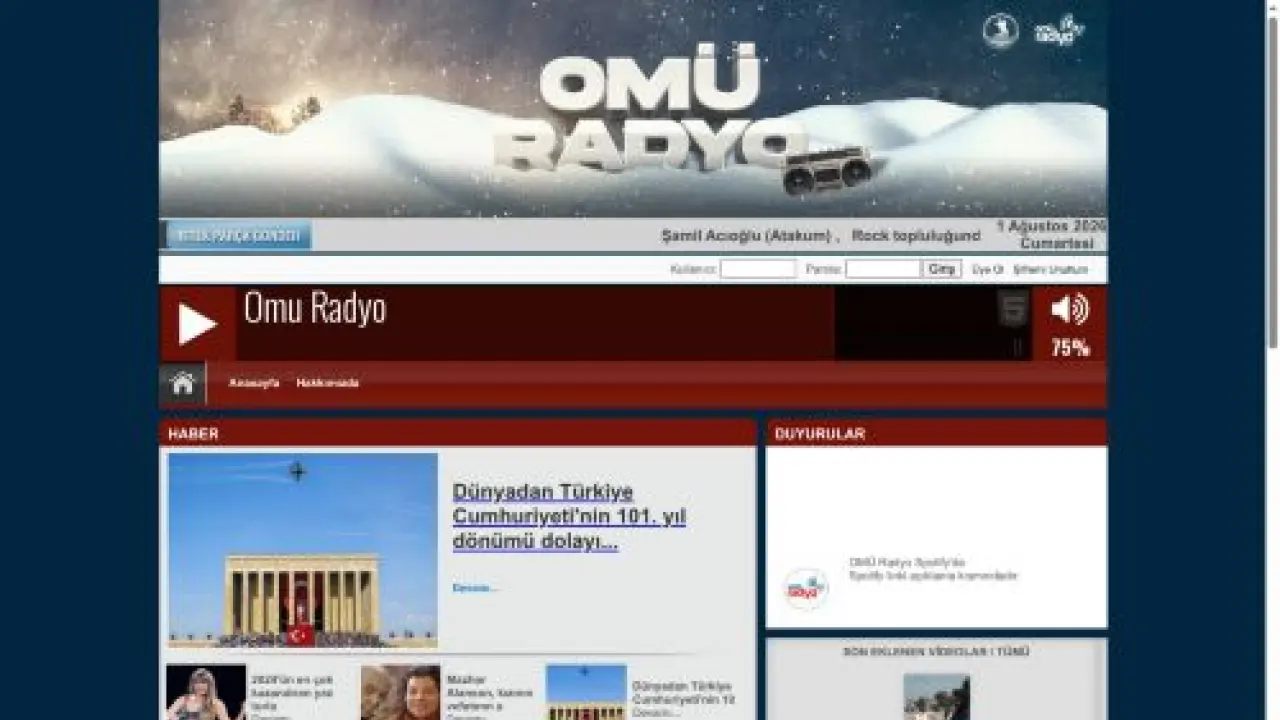Viewport: 1280px width, 720px height.
Task: Open the blonde singer news thumbnail
Action: tap(206, 692)
